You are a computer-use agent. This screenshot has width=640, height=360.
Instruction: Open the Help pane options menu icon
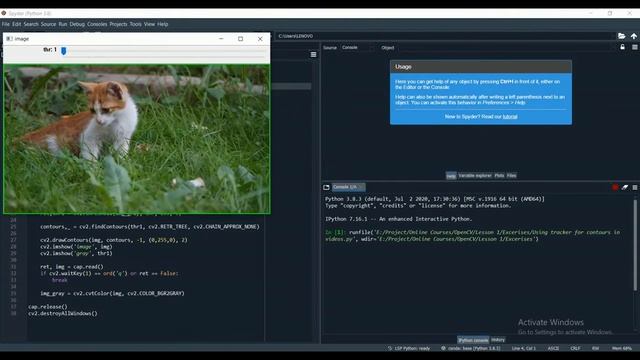635,47
